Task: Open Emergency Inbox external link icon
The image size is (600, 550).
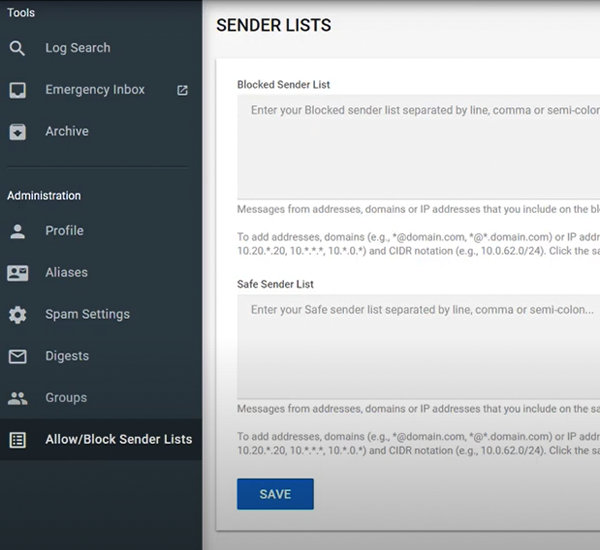Action: coord(182,90)
